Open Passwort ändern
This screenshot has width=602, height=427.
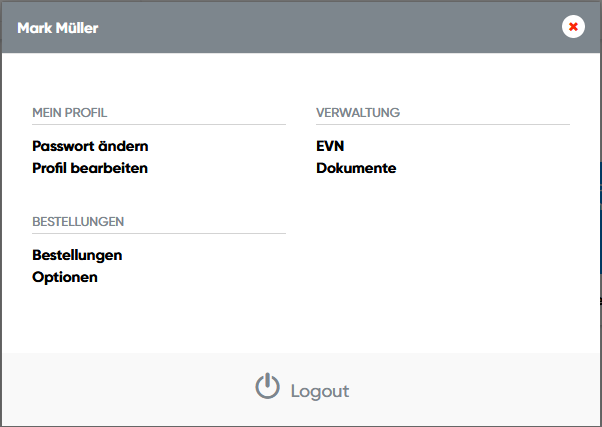[x=90, y=146]
